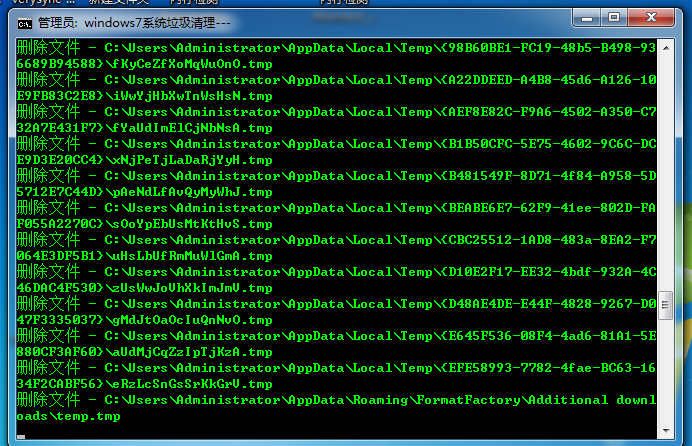
Task: Click the path line containing {AEF8E82C-F9A6-4502
Action: click(336, 112)
